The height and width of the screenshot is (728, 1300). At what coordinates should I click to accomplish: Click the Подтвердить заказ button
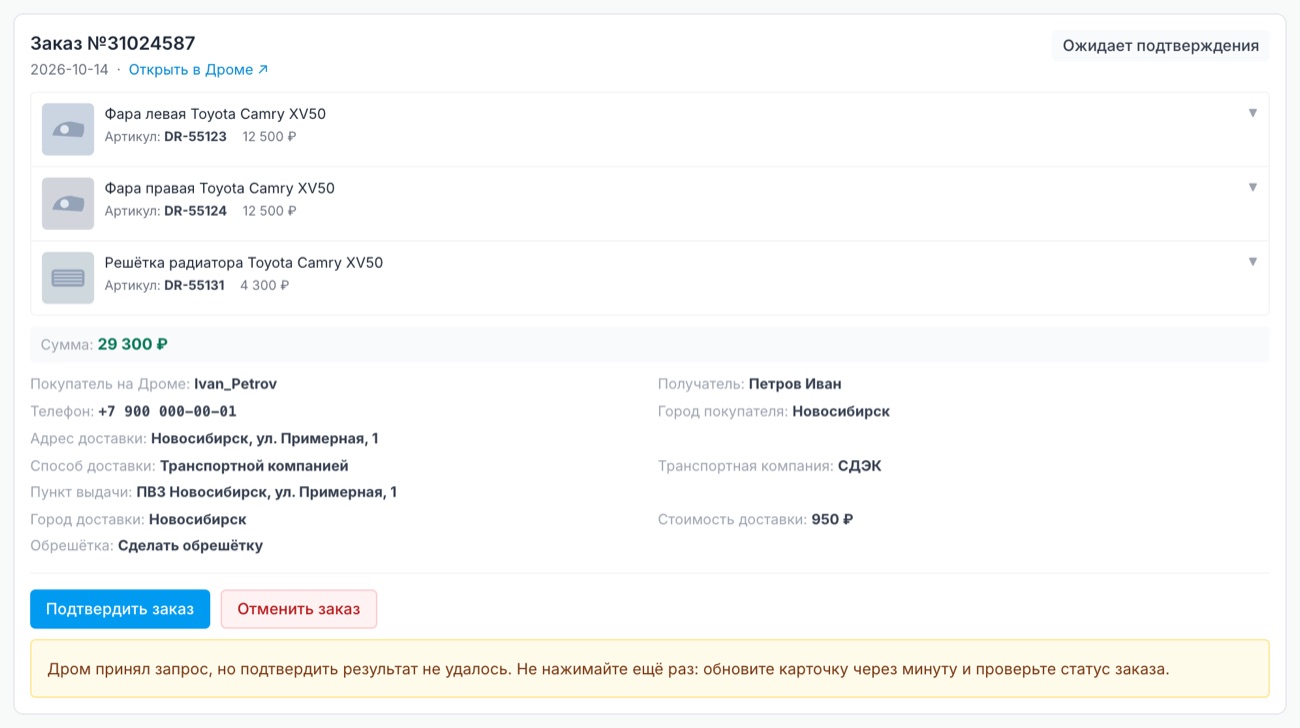pos(120,609)
